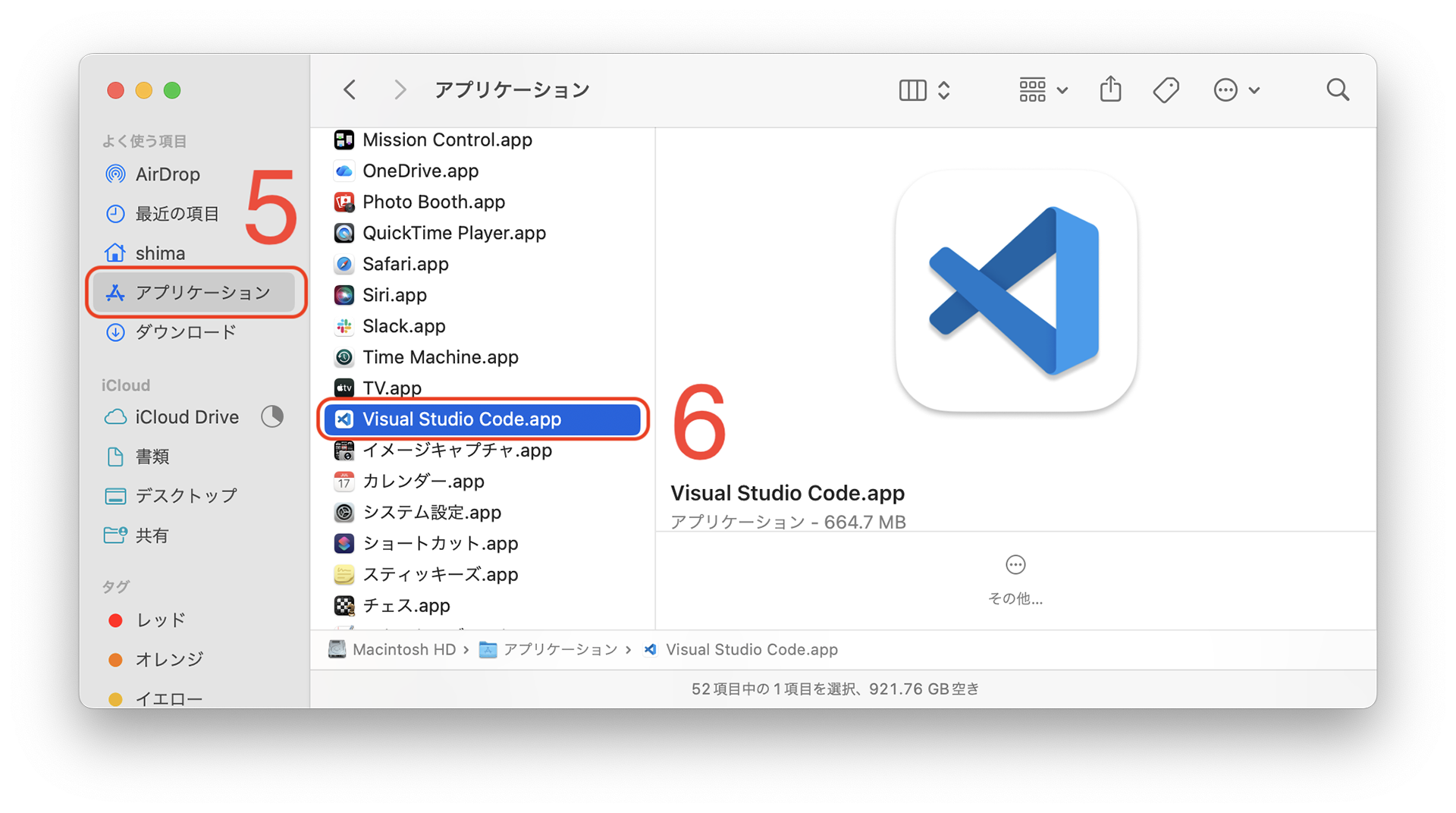The height and width of the screenshot is (813, 1456).
Task: Open the grouping options dropdown
Action: click(1042, 89)
